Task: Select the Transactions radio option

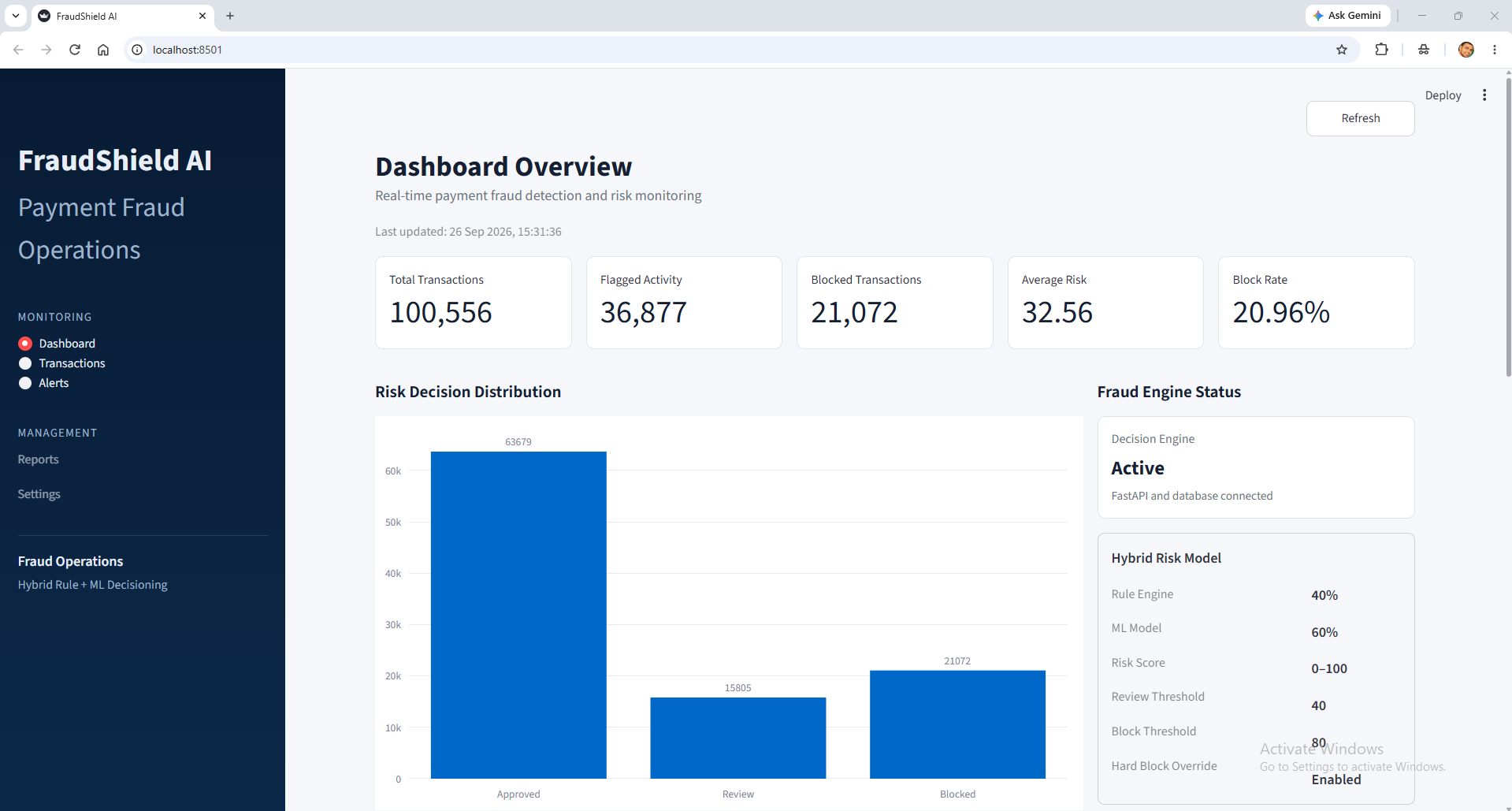Action: (61, 363)
